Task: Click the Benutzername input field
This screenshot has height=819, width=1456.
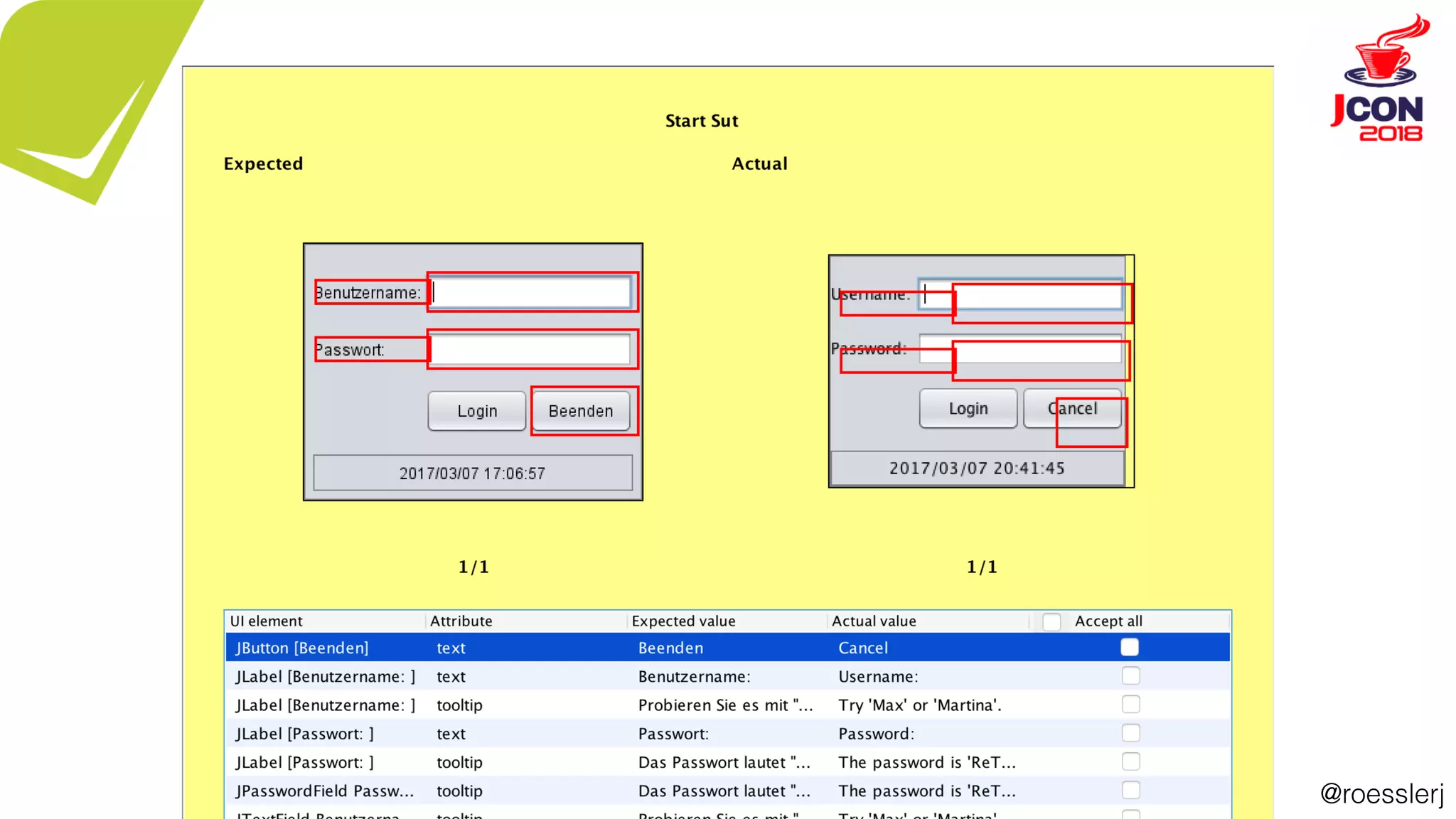Action: pyautogui.click(x=530, y=292)
